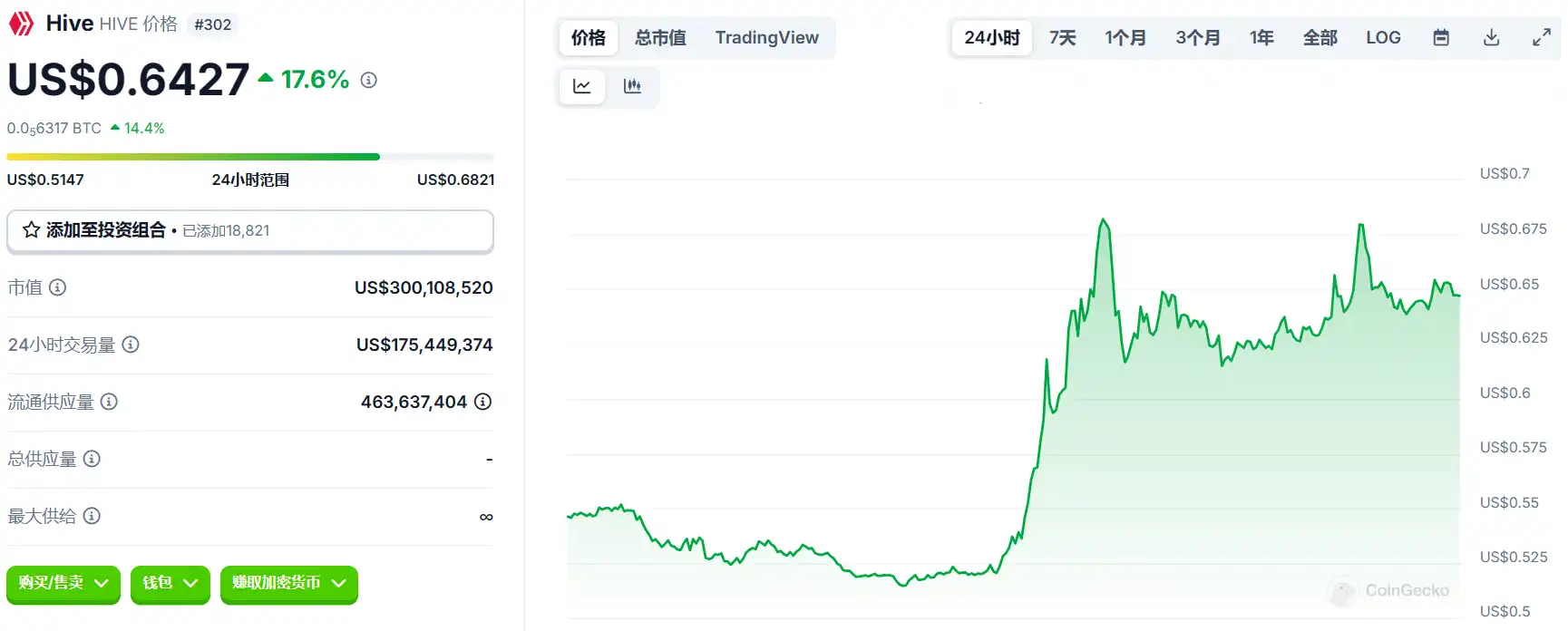The height and width of the screenshot is (631, 1568).
Task: Switch to candlestick chart icon
Action: [632, 86]
